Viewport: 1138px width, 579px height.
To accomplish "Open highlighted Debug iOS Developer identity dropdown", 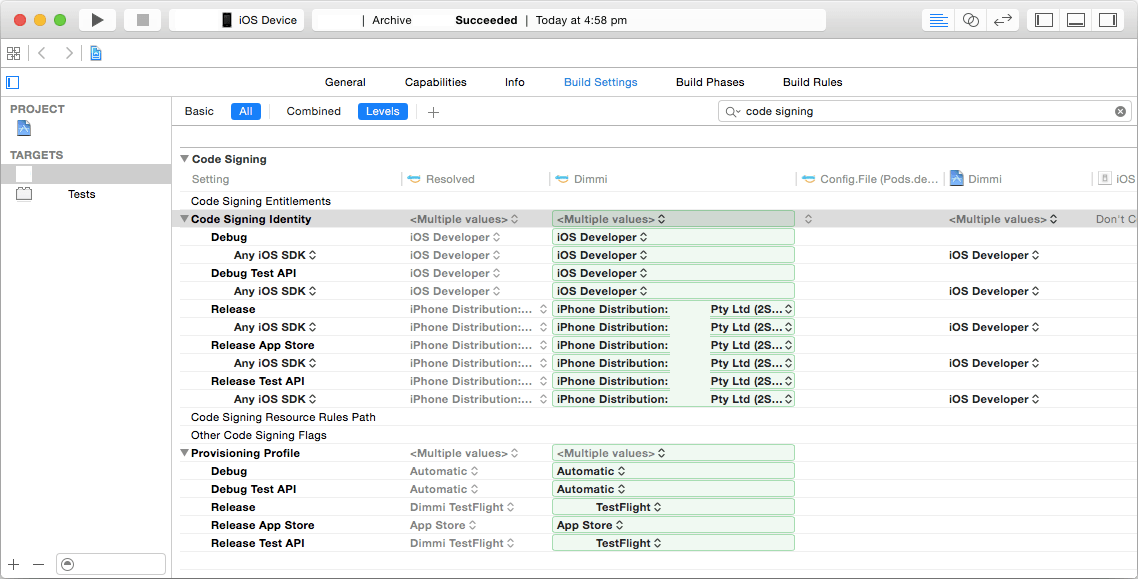I will [673, 237].
